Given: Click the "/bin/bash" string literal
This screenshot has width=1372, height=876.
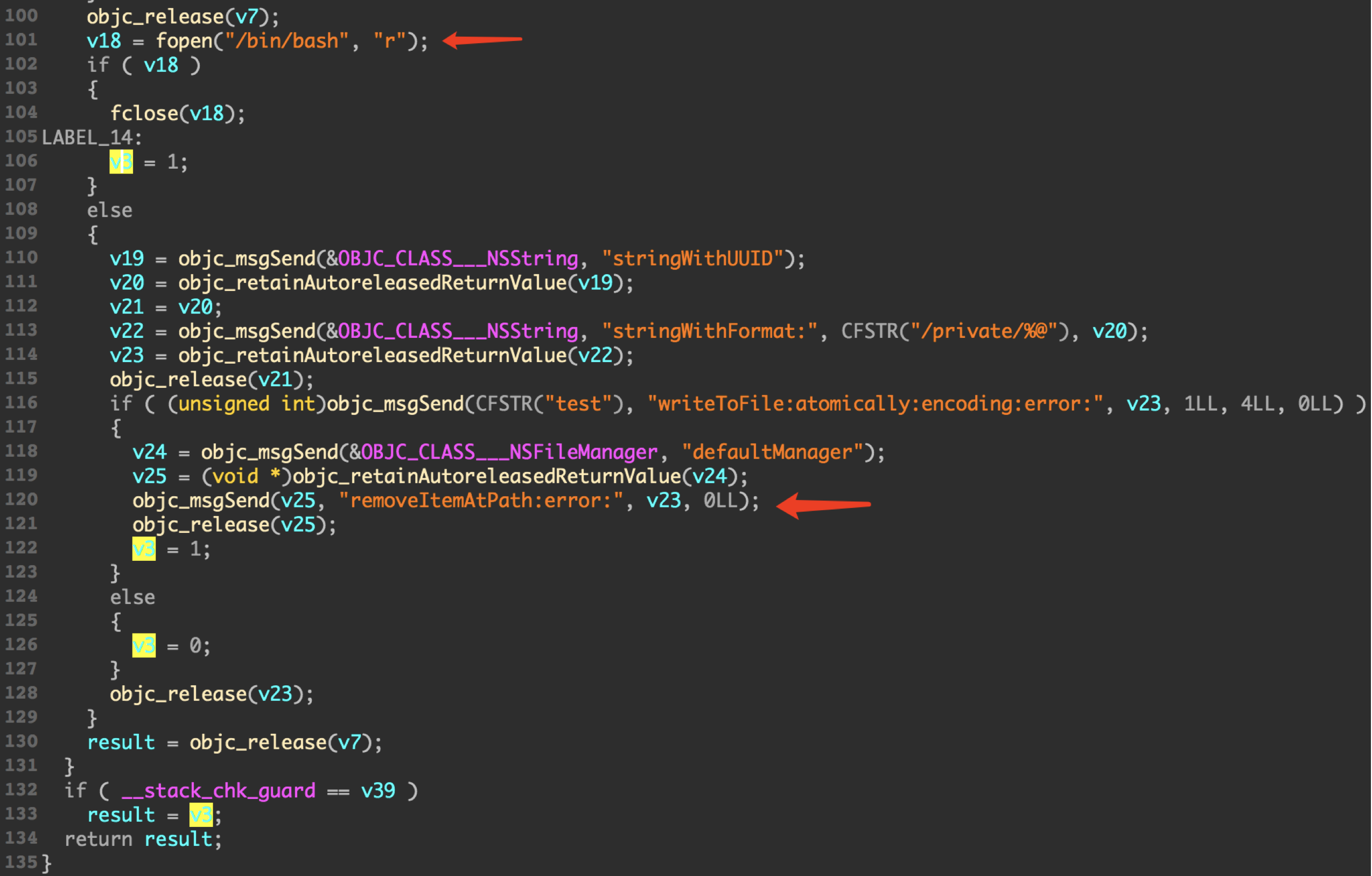Looking at the screenshot, I should point(286,41).
